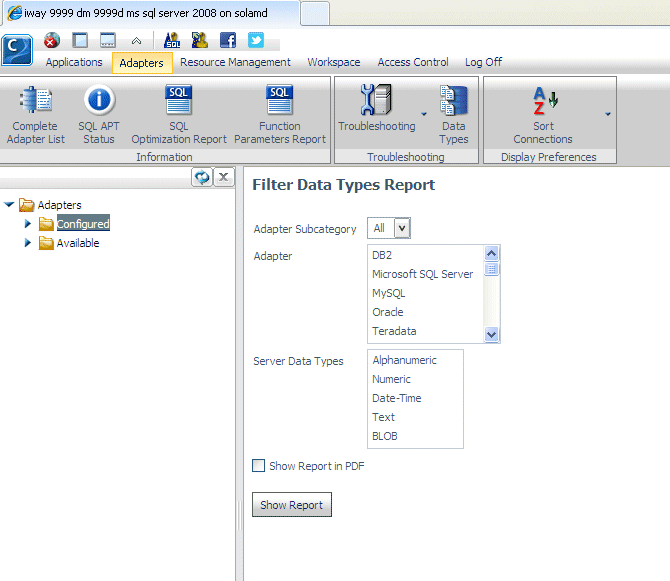Select Text data type
The width and height of the screenshot is (670, 581).
(x=415, y=417)
